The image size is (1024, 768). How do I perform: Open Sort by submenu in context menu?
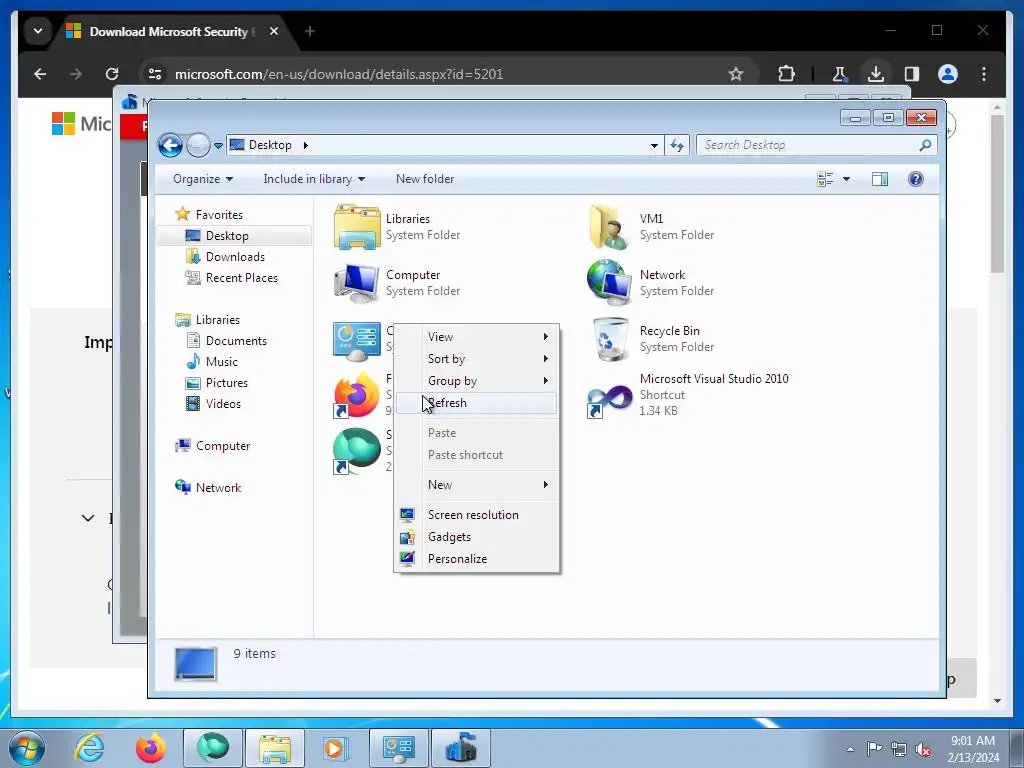point(477,359)
